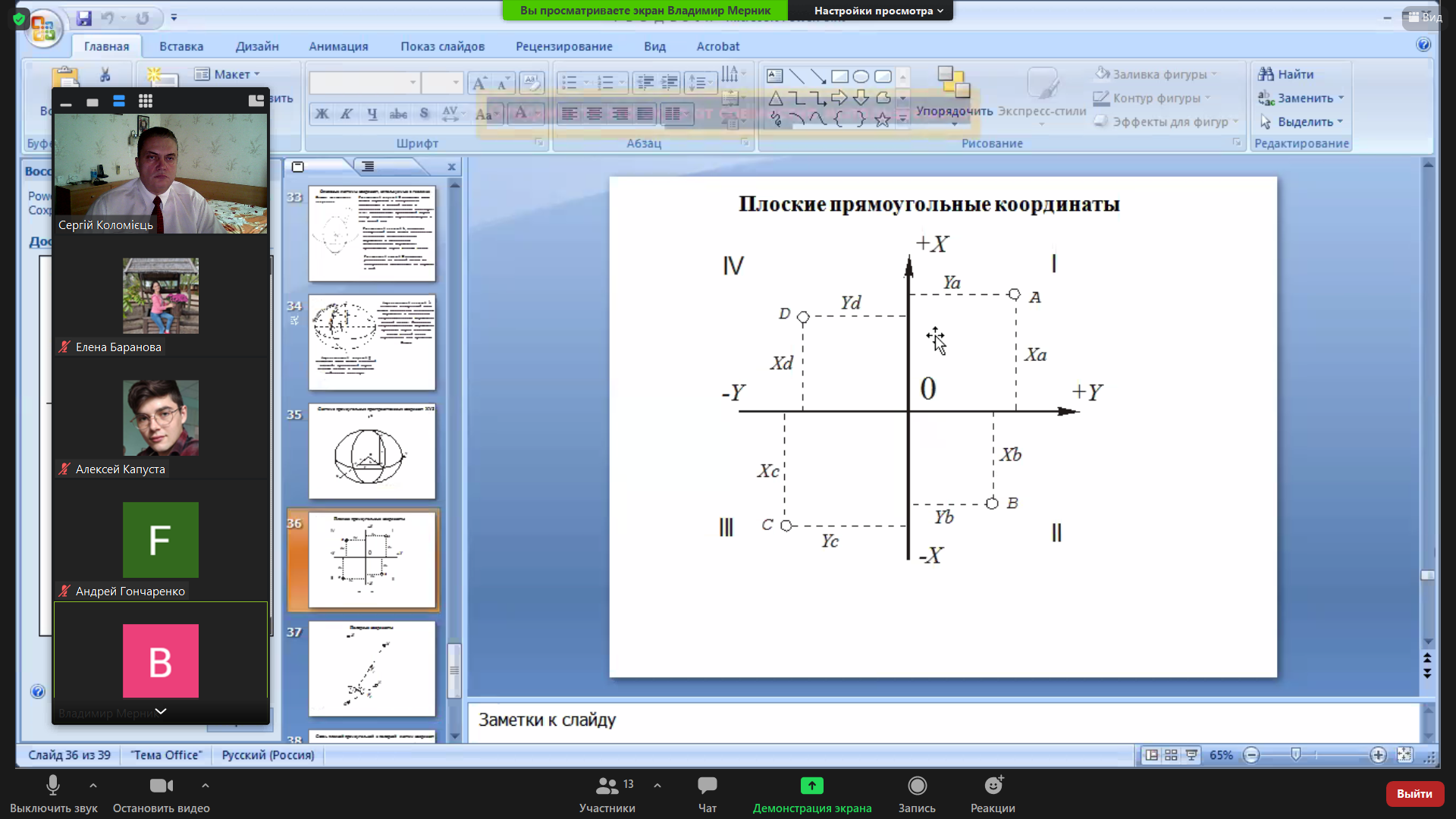Open the Вставка ribbon tab

pos(181,46)
